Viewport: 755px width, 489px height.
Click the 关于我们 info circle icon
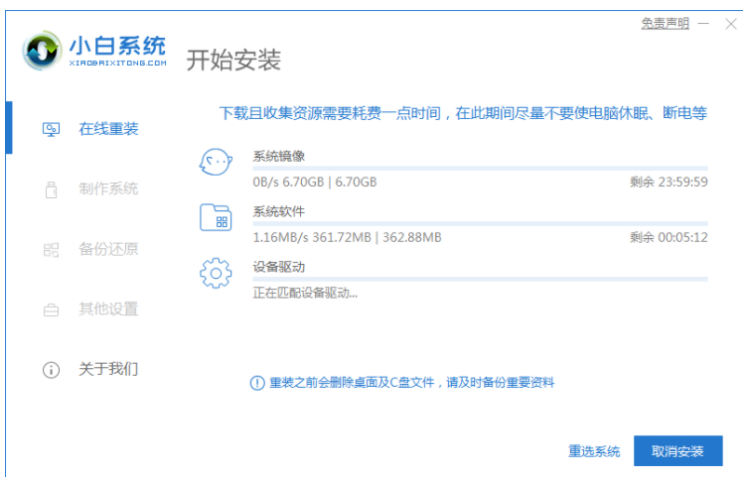click(x=51, y=370)
